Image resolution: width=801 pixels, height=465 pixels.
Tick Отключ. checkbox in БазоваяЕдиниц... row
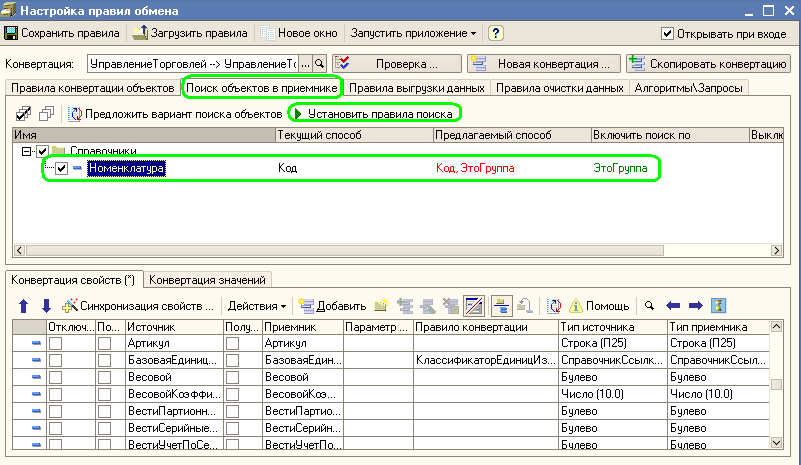click(56, 360)
